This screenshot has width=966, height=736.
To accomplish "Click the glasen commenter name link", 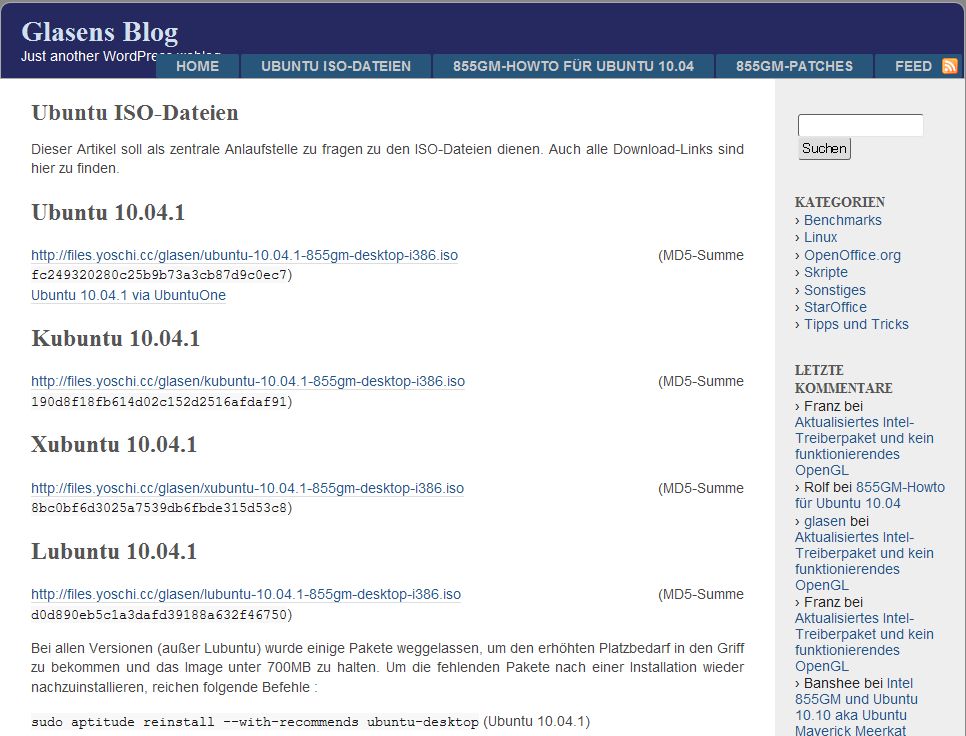I will click(x=824, y=521).
